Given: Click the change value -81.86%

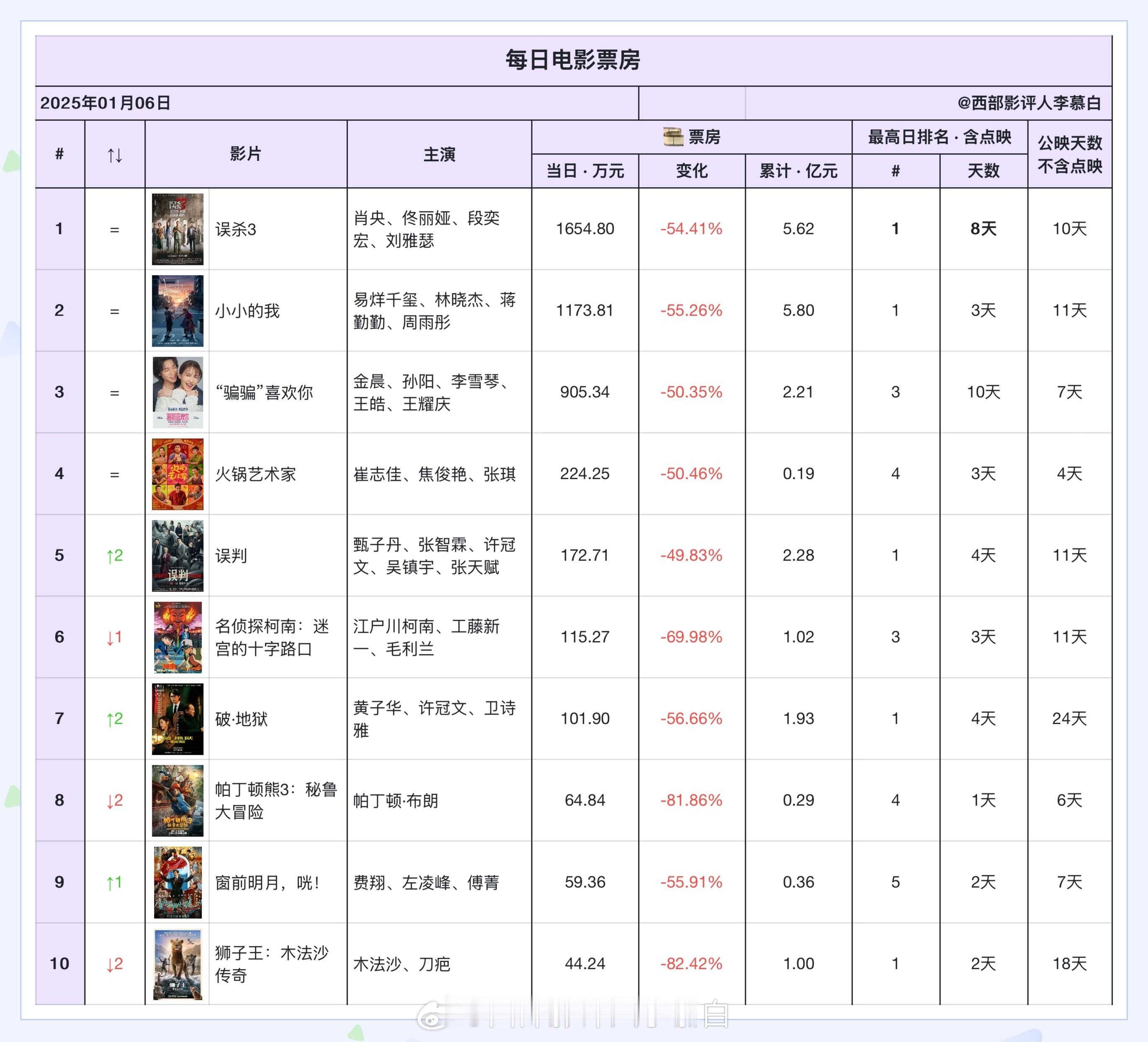Looking at the screenshot, I should (691, 800).
